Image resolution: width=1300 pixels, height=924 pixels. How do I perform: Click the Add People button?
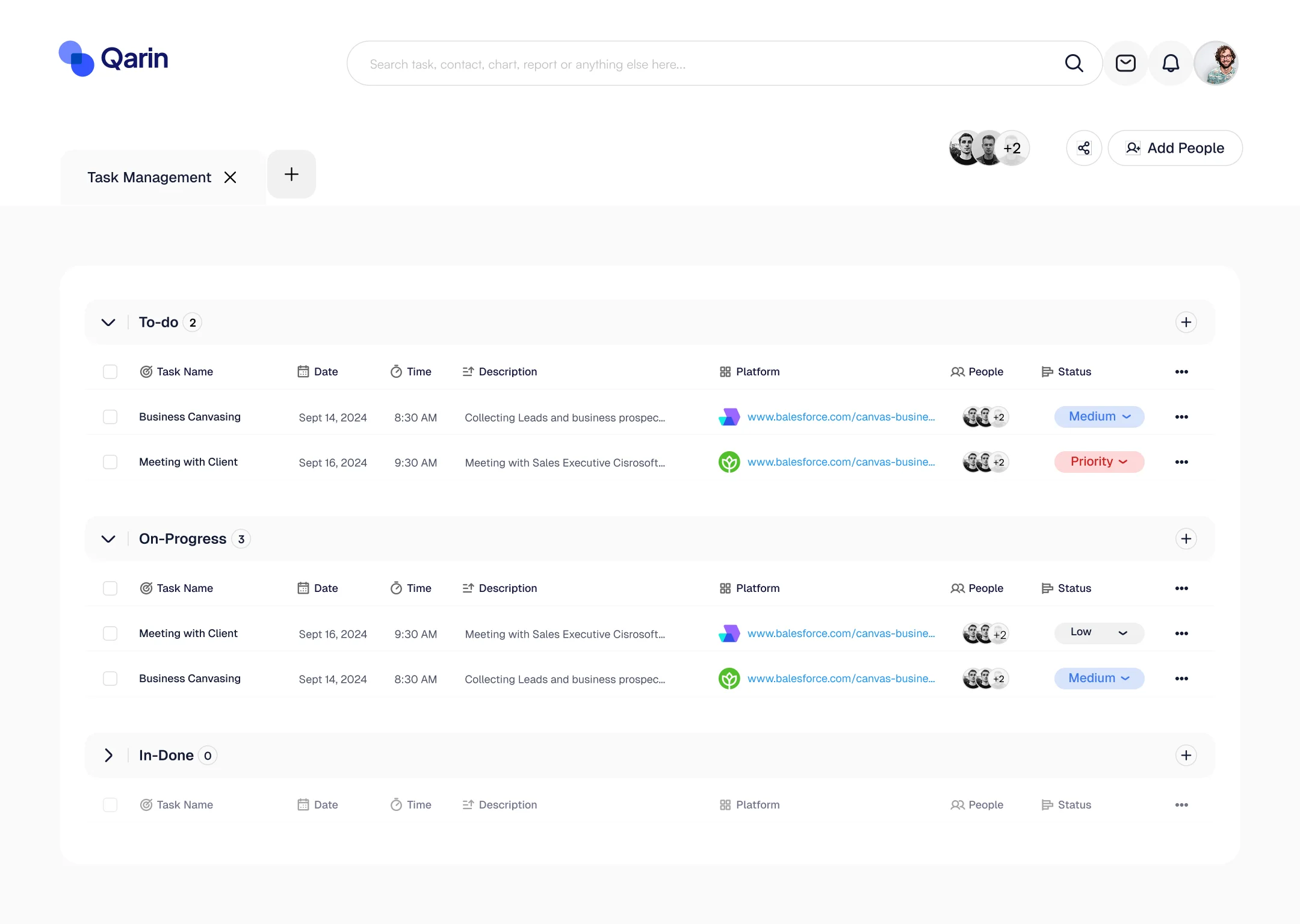[x=1175, y=148]
